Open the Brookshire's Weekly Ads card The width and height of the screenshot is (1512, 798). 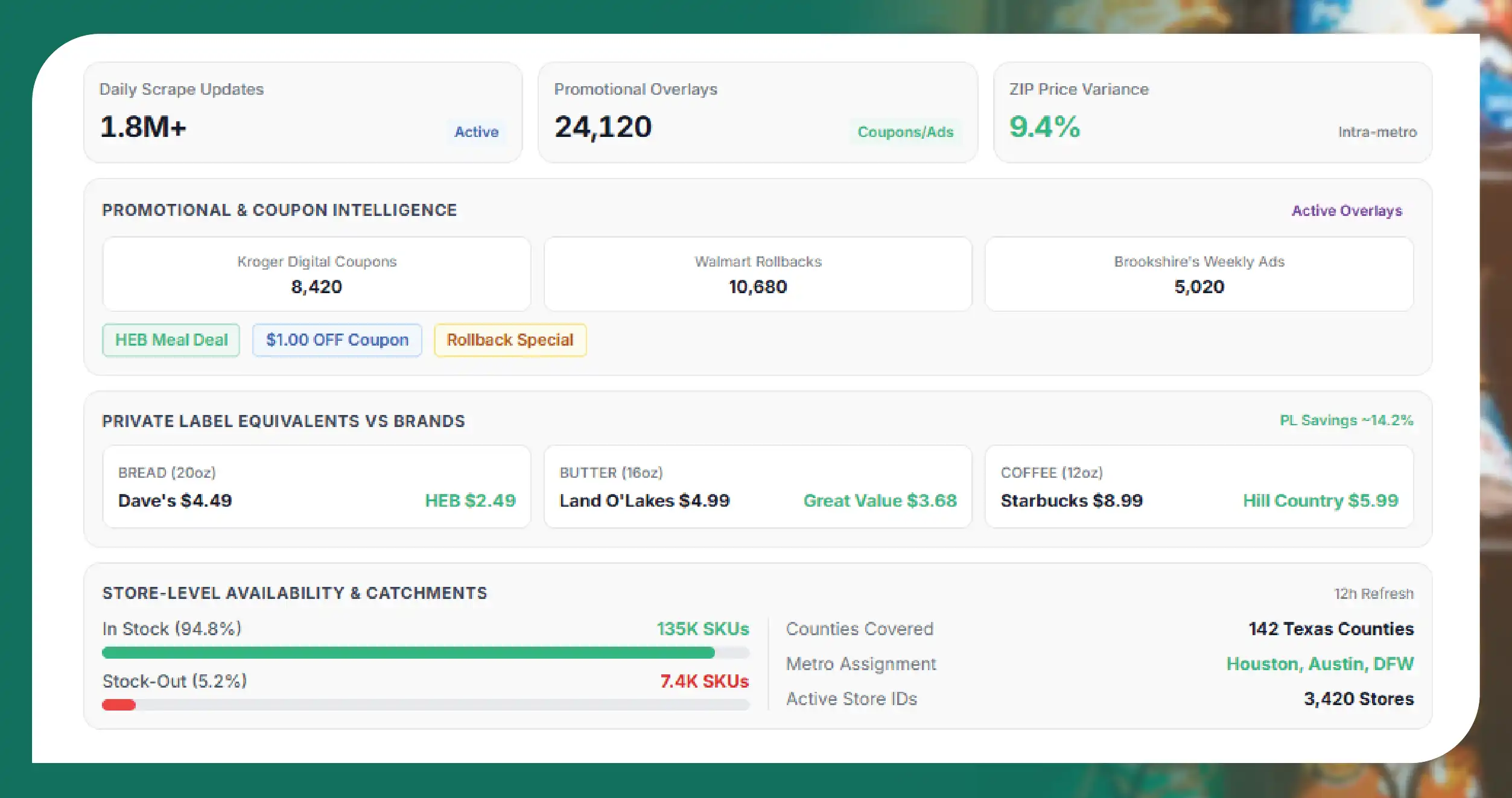point(1199,274)
